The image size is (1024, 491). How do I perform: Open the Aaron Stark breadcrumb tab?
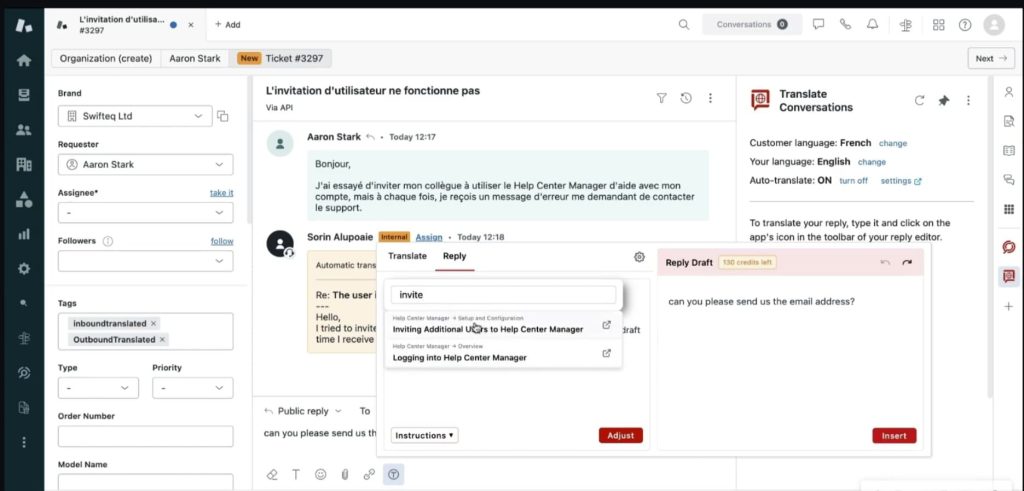coord(195,58)
